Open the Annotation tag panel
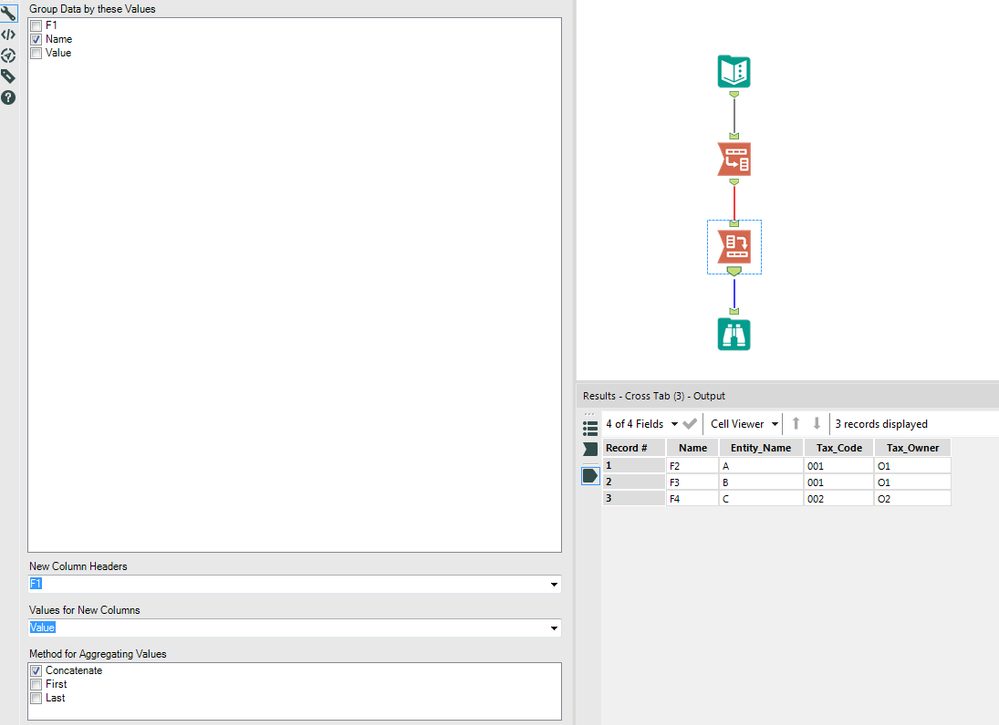 click(9, 76)
